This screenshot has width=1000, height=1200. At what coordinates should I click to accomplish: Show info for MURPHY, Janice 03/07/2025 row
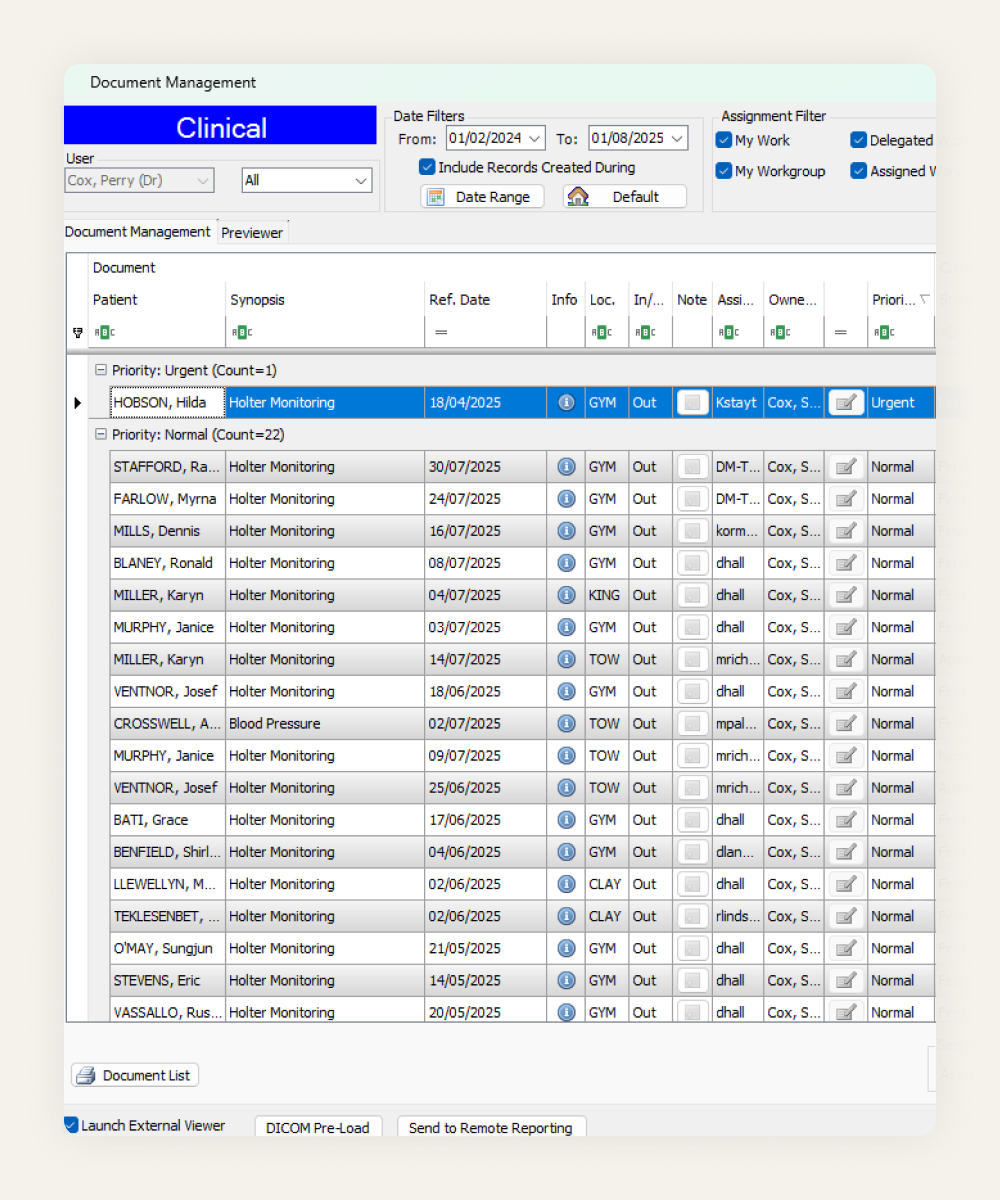pyautogui.click(x=566, y=627)
